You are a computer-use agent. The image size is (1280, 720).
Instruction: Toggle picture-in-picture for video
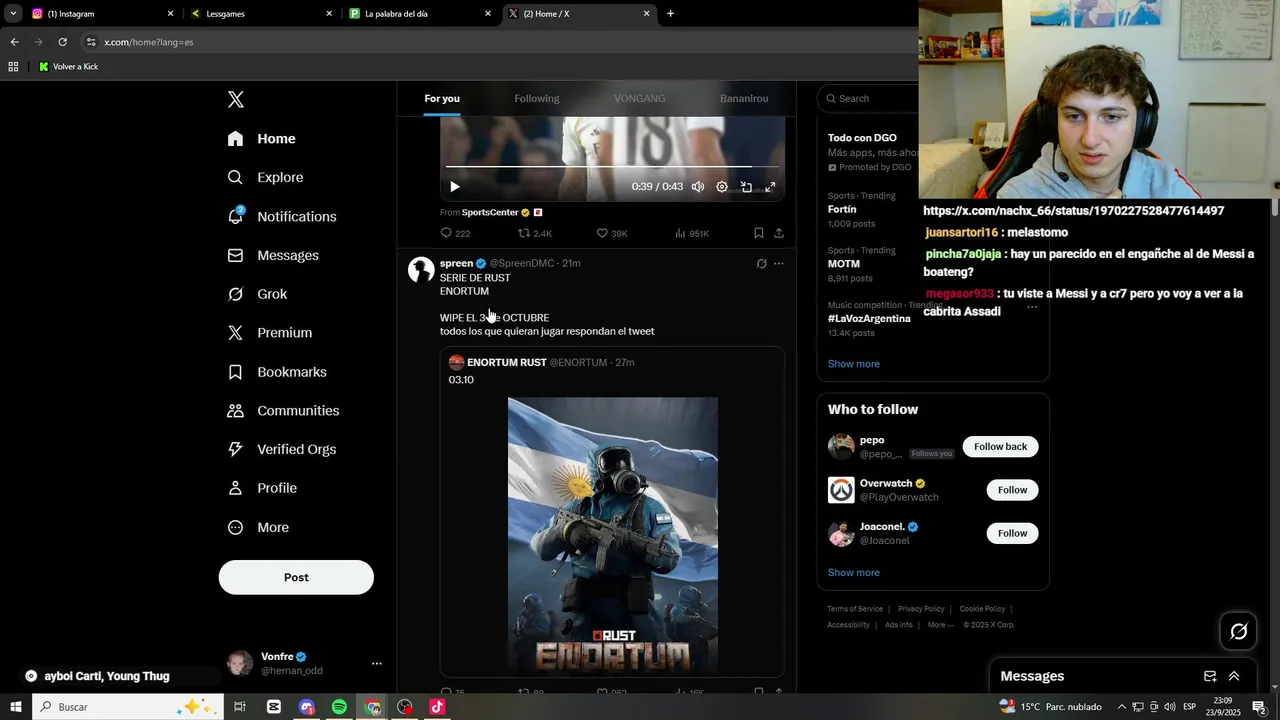746,187
